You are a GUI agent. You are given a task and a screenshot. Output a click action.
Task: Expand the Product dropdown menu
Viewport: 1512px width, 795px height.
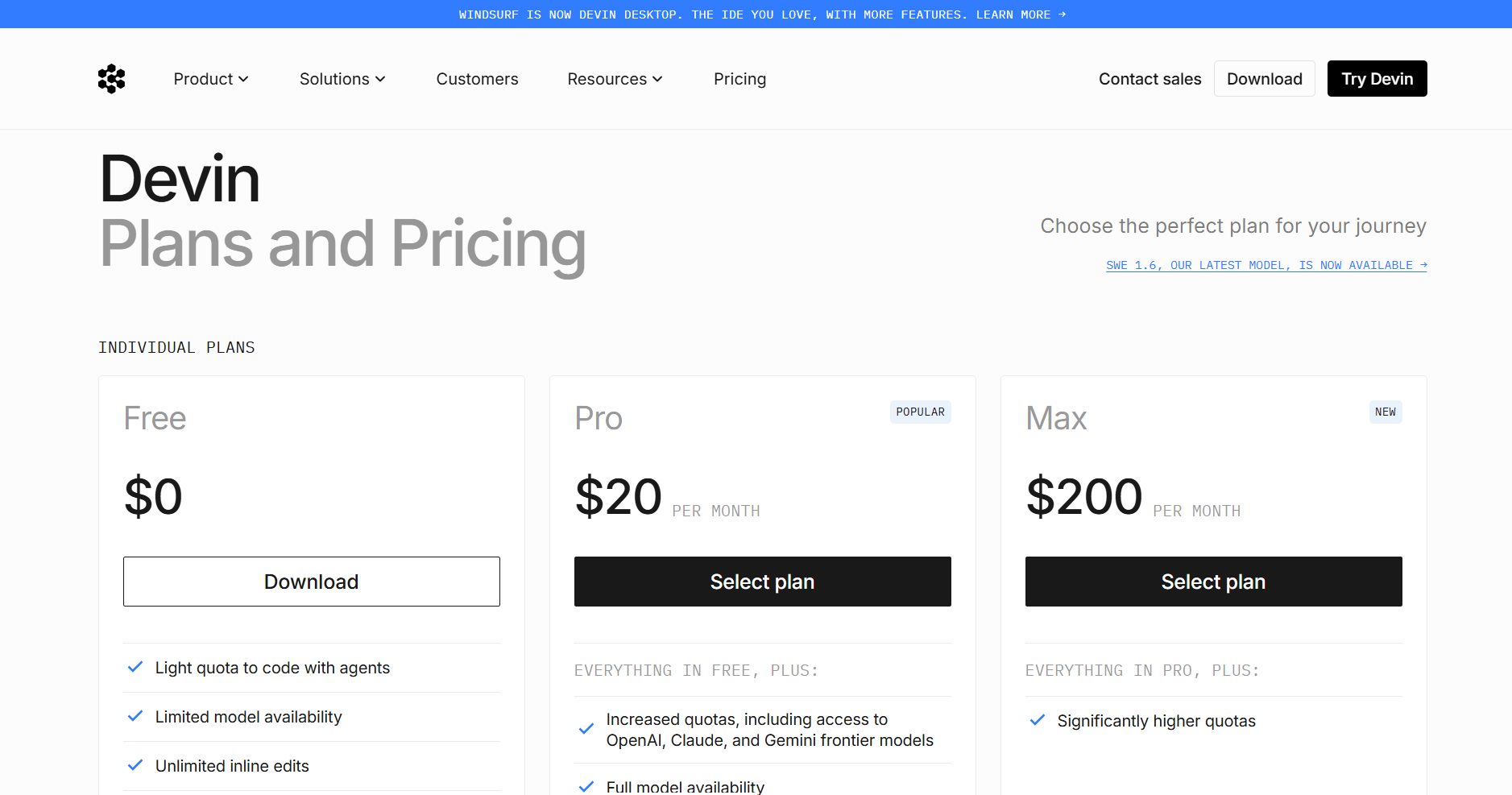pyautogui.click(x=211, y=79)
